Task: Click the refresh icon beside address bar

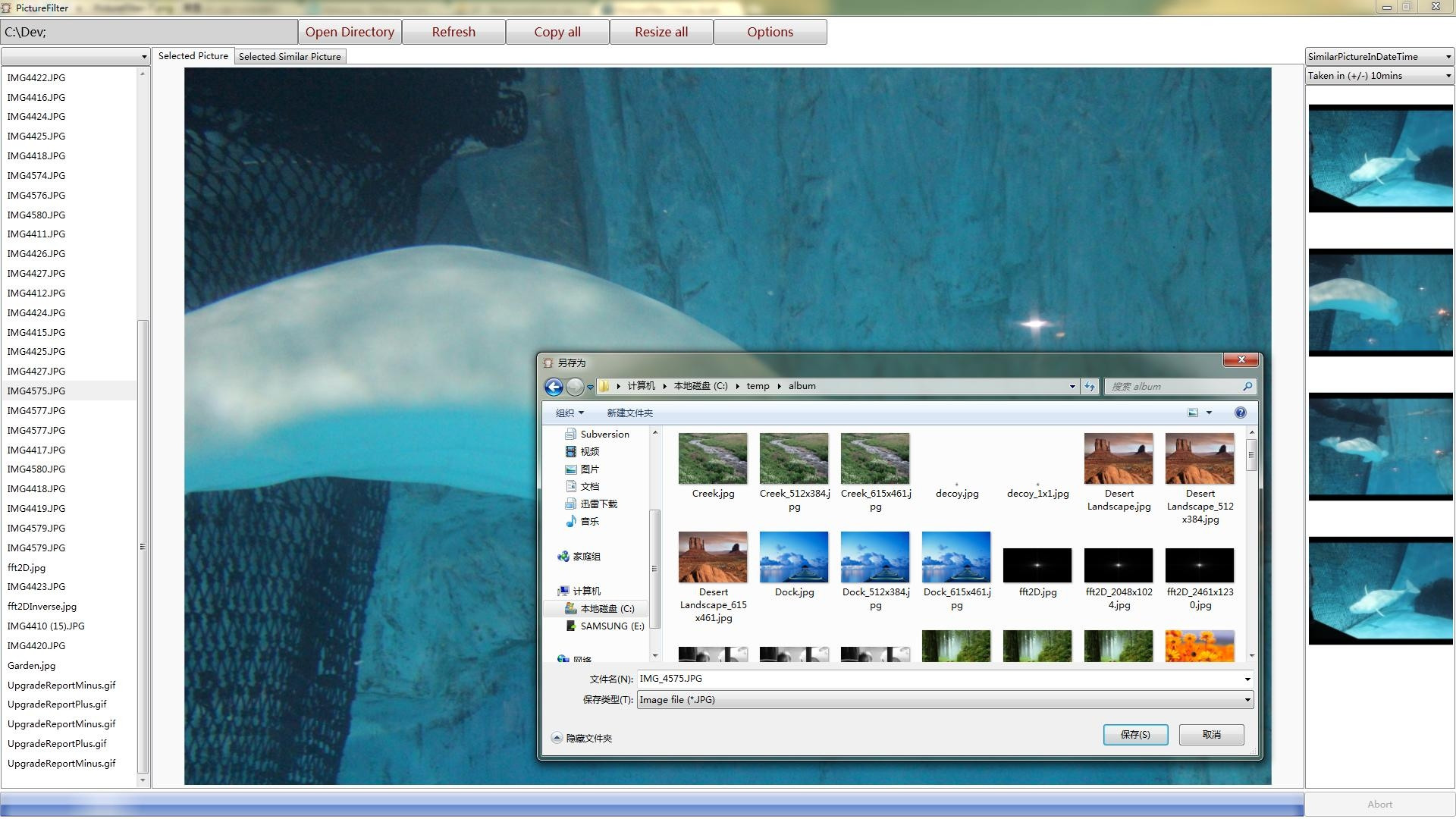Action: [x=1090, y=387]
